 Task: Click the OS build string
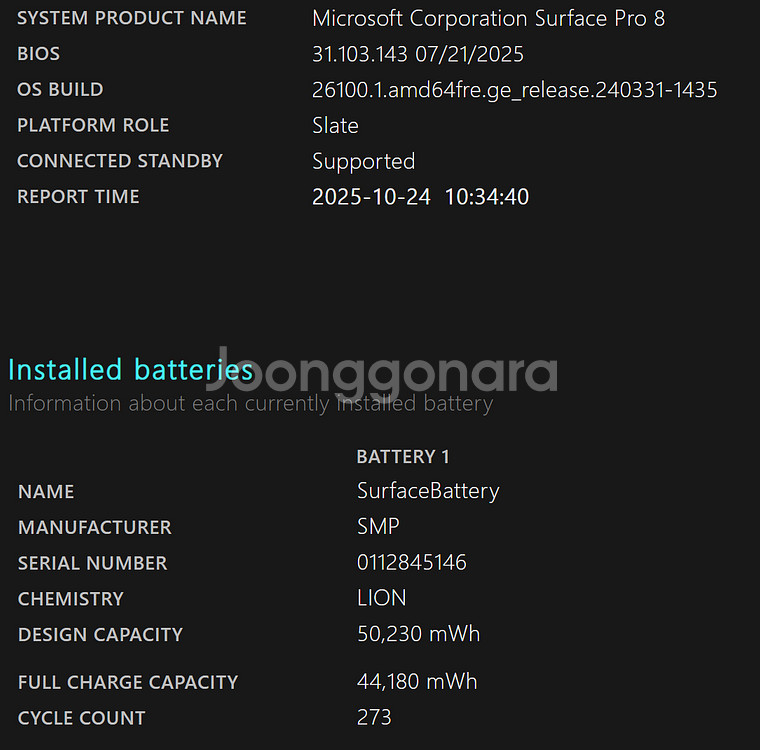(x=514, y=90)
